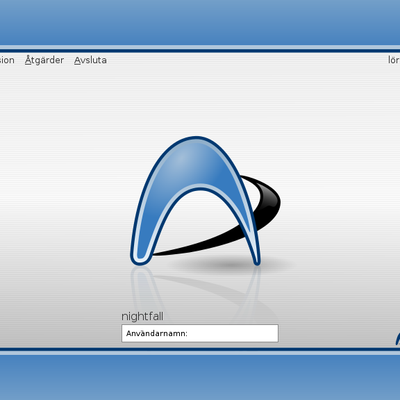Open the Åtgärder menu
The image size is (400, 400).
(x=44, y=60)
